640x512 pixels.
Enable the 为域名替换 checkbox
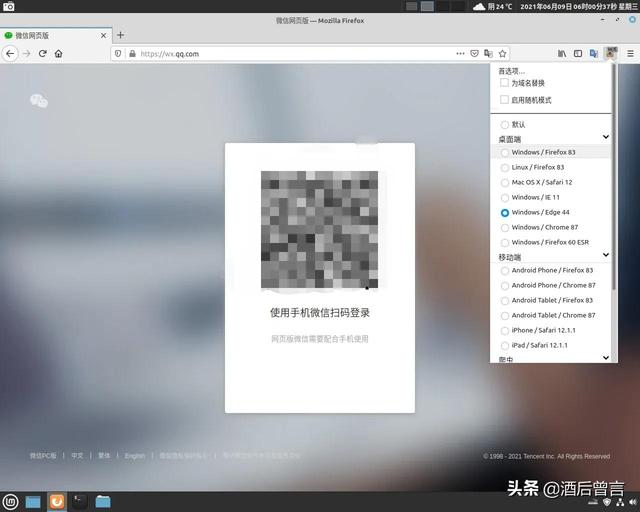(x=505, y=83)
